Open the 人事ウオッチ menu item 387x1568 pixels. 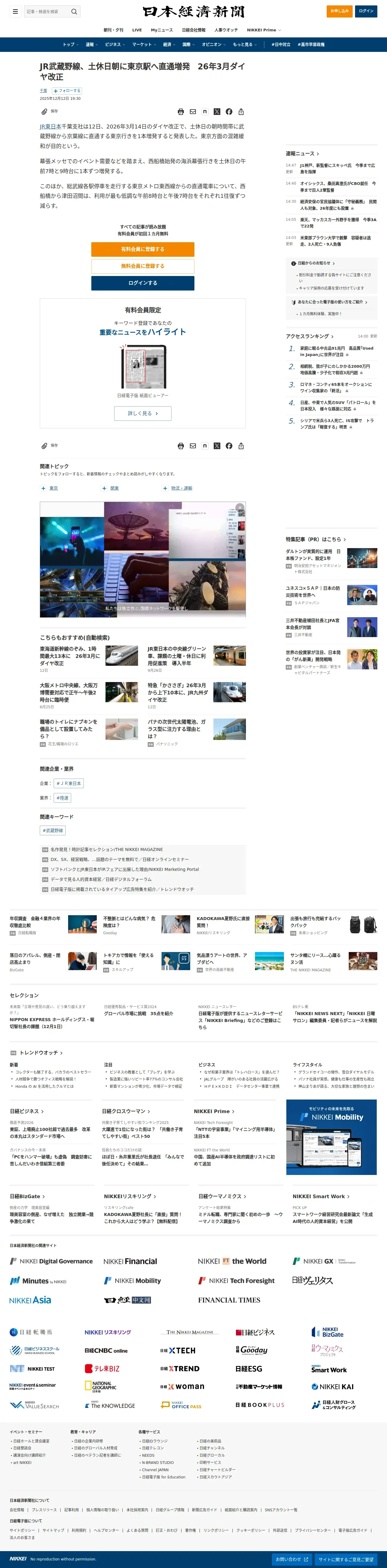click(x=226, y=30)
